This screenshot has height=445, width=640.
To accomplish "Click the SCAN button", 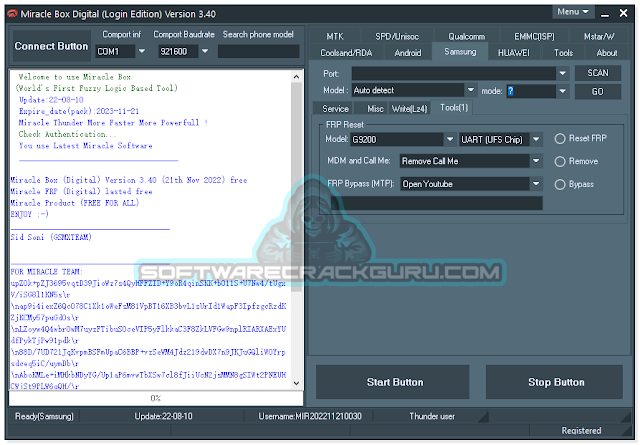I will pyautogui.click(x=598, y=73).
